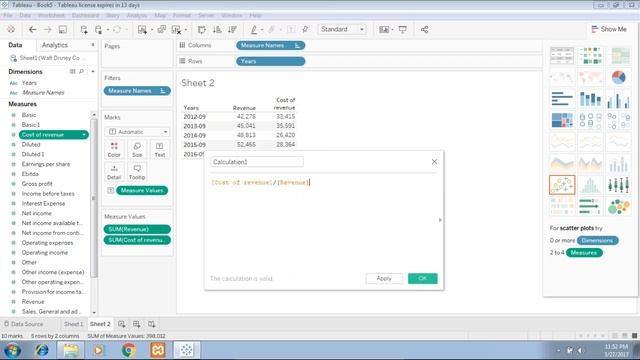Select the horizontal bars chart in Show Me
This screenshot has width=640, height=360.
pyautogui.click(x=562, y=99)
